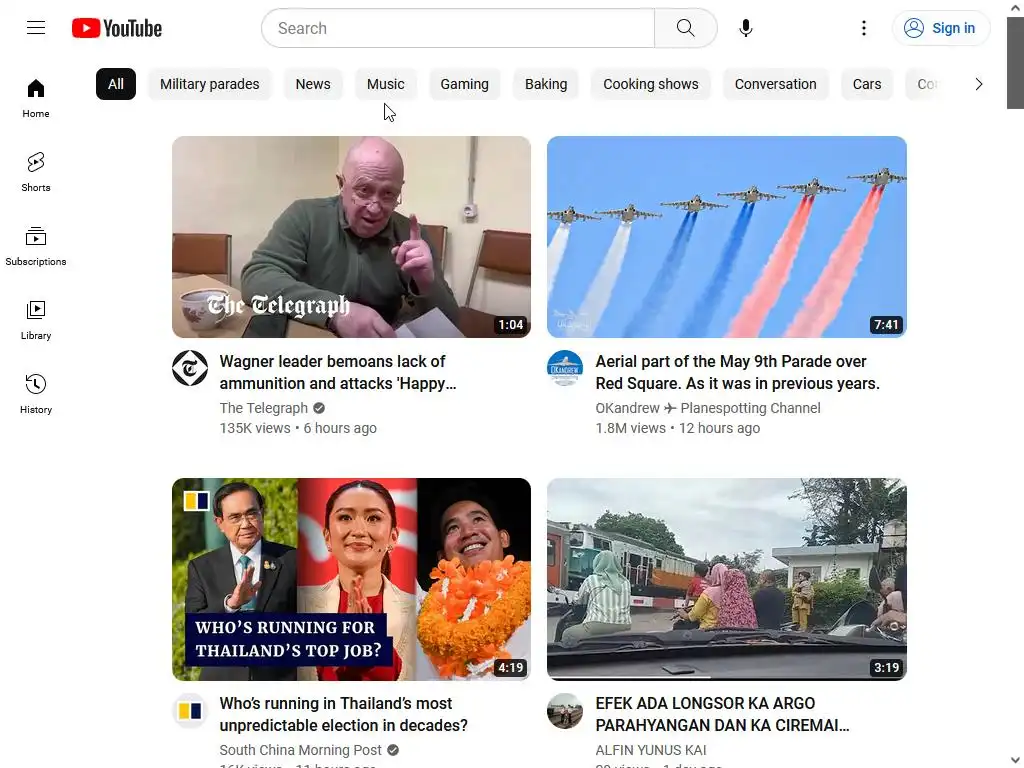Click the scrollbar up arrow
The width and height of the screenshot is (1024, 768).
1015,8
